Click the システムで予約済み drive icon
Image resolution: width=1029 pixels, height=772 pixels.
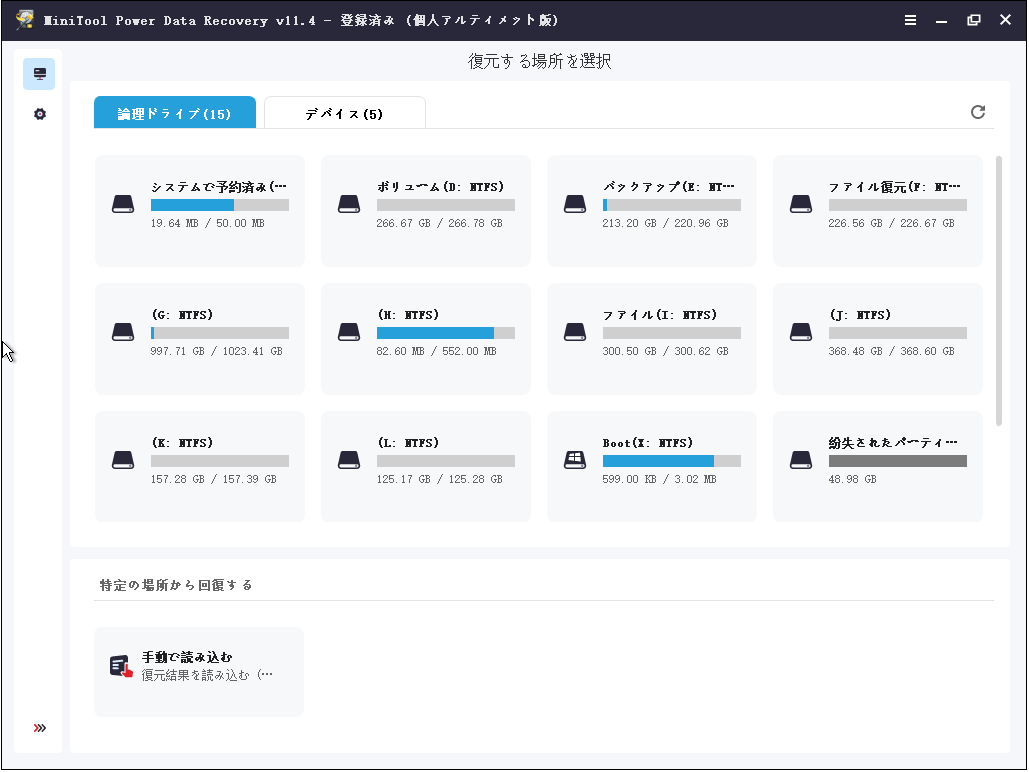click(123, 203)
